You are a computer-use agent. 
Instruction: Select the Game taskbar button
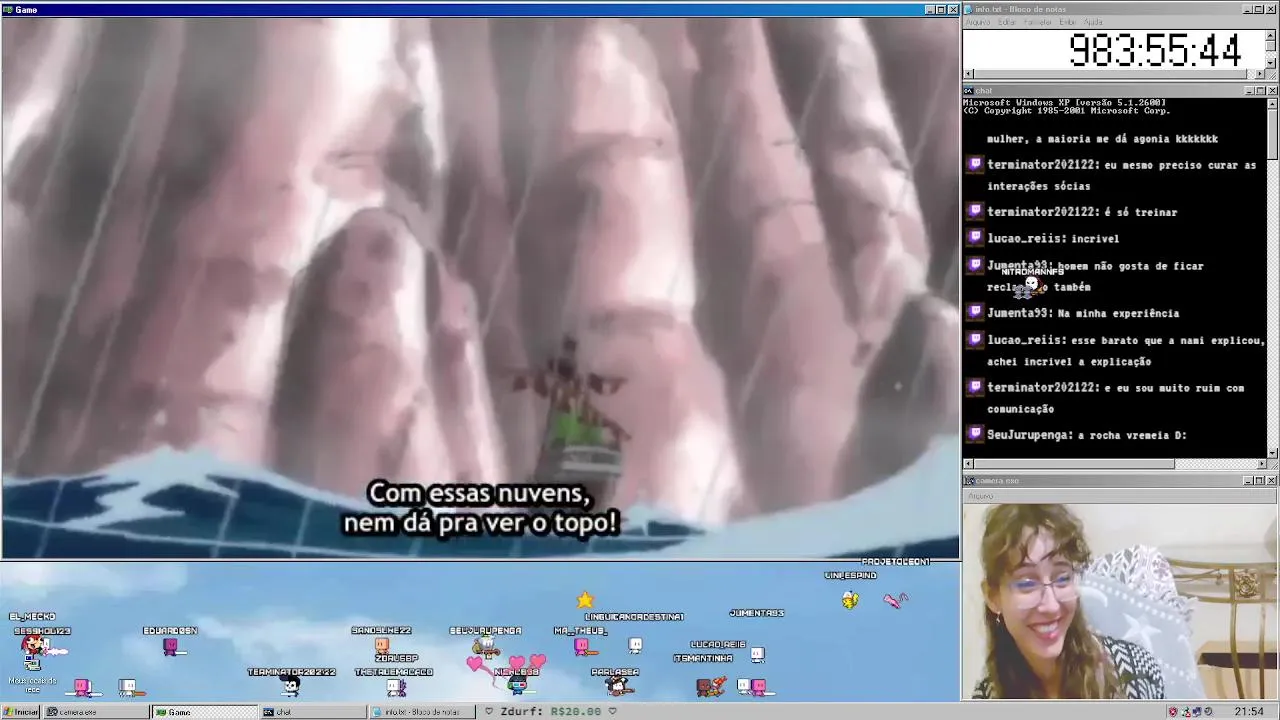coord(205,712)
